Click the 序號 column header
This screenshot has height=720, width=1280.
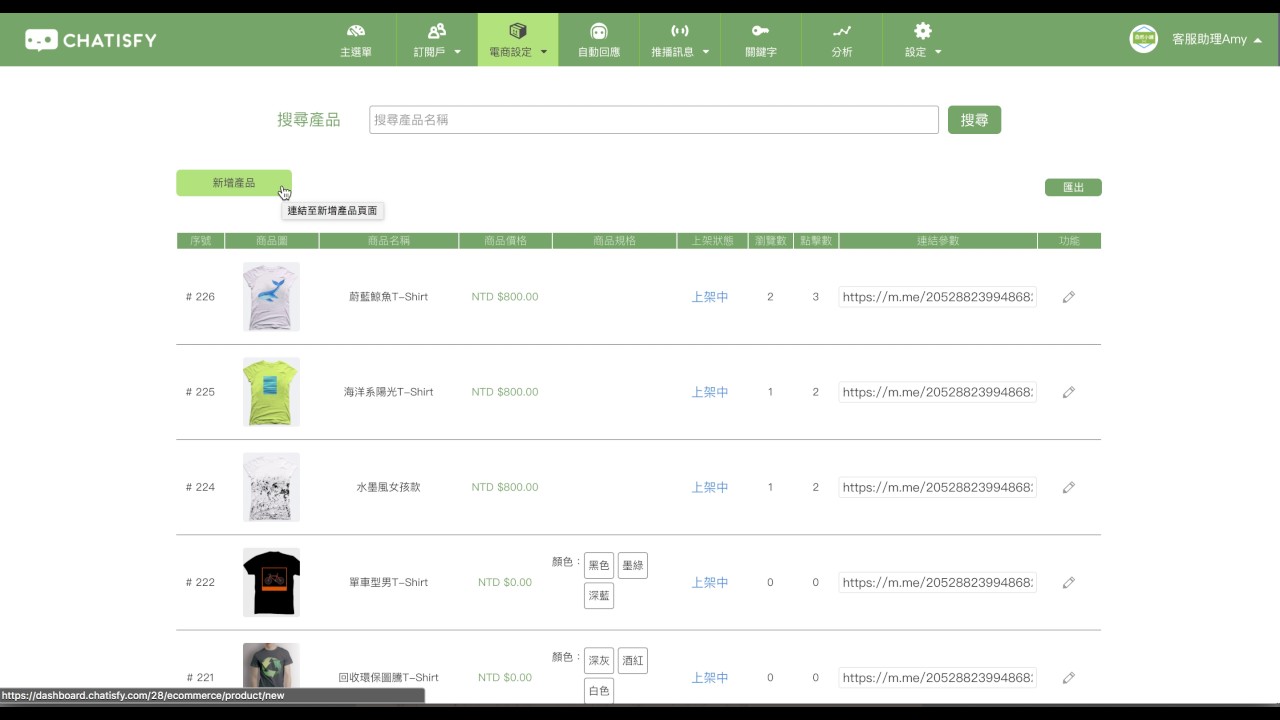[x=200, y=241]
